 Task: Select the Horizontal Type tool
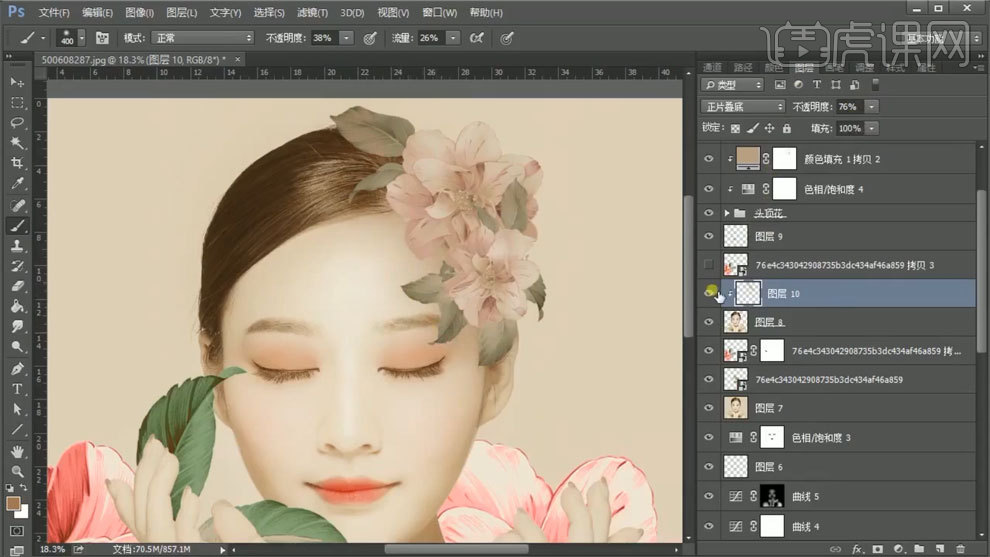click(17, 389)
